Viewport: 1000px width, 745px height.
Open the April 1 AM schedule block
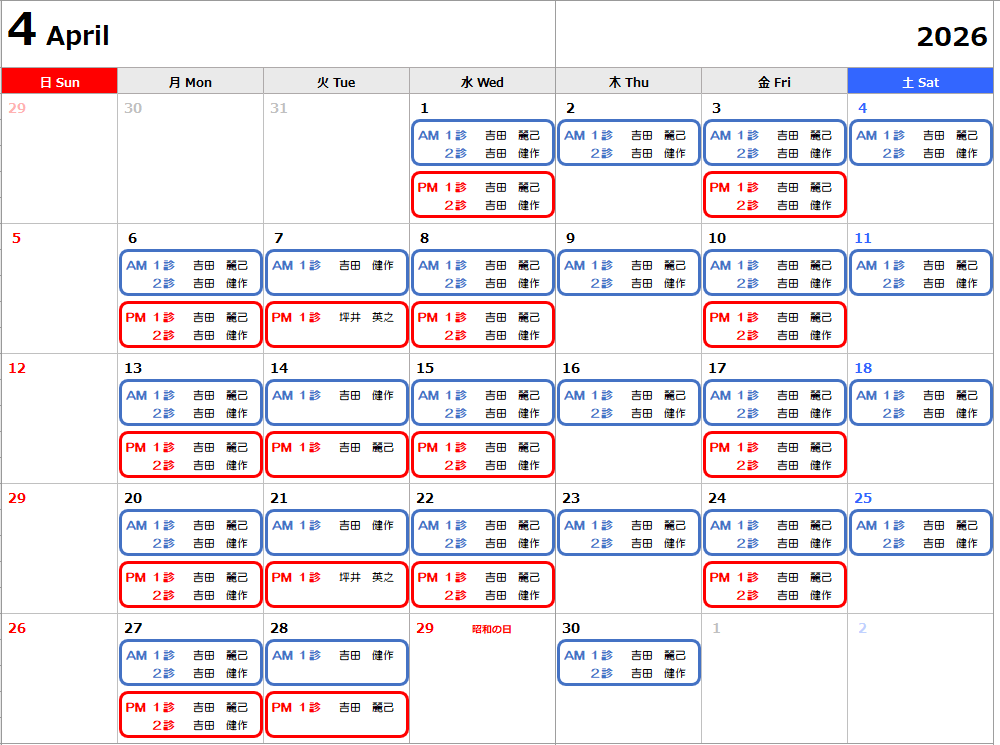click(x=482, y=143)
